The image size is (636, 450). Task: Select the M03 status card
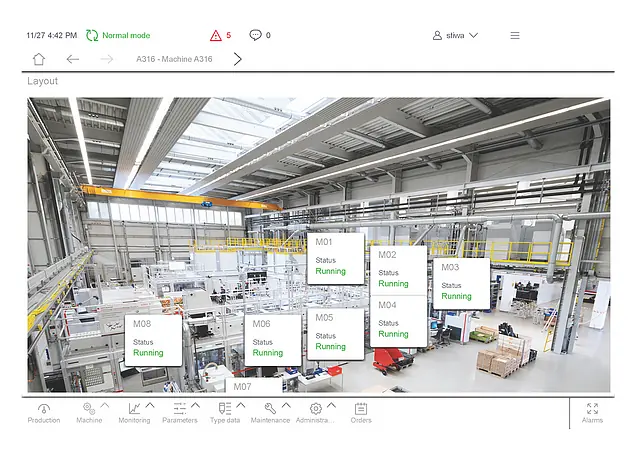(462, 284)
